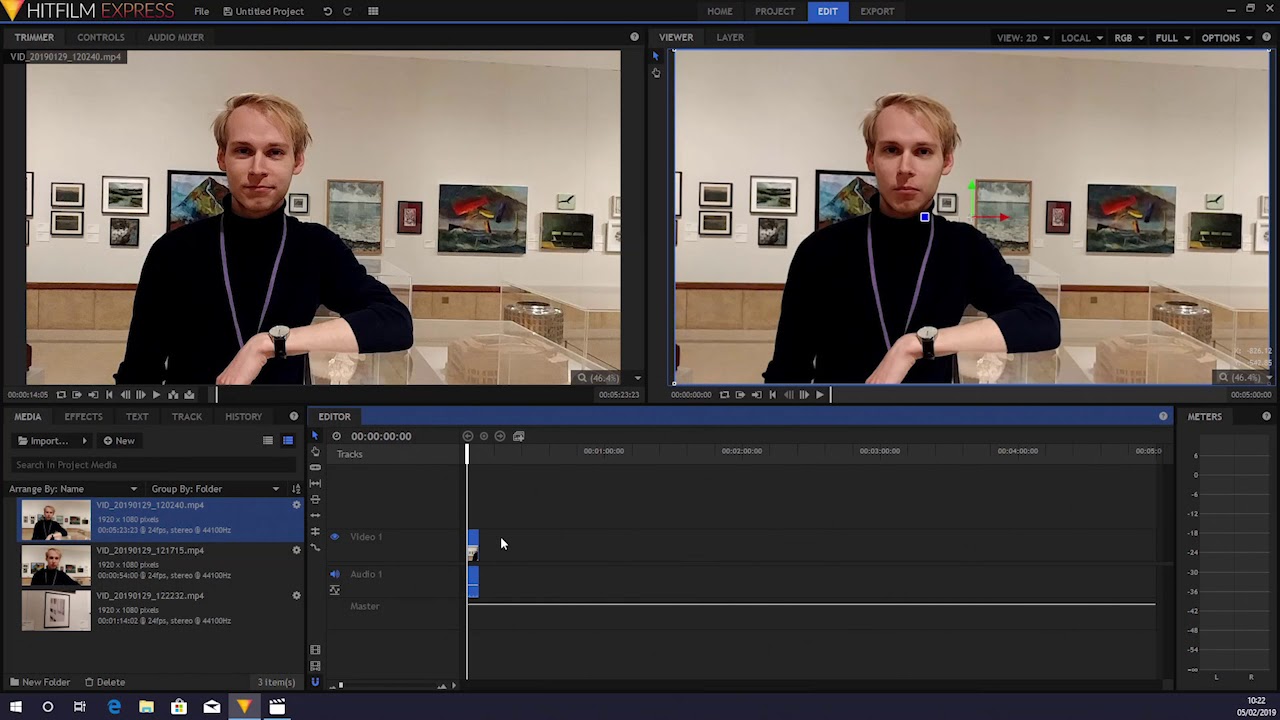
Task: Select the Slip tool in editor toolbar
Action: click(315, 483)
